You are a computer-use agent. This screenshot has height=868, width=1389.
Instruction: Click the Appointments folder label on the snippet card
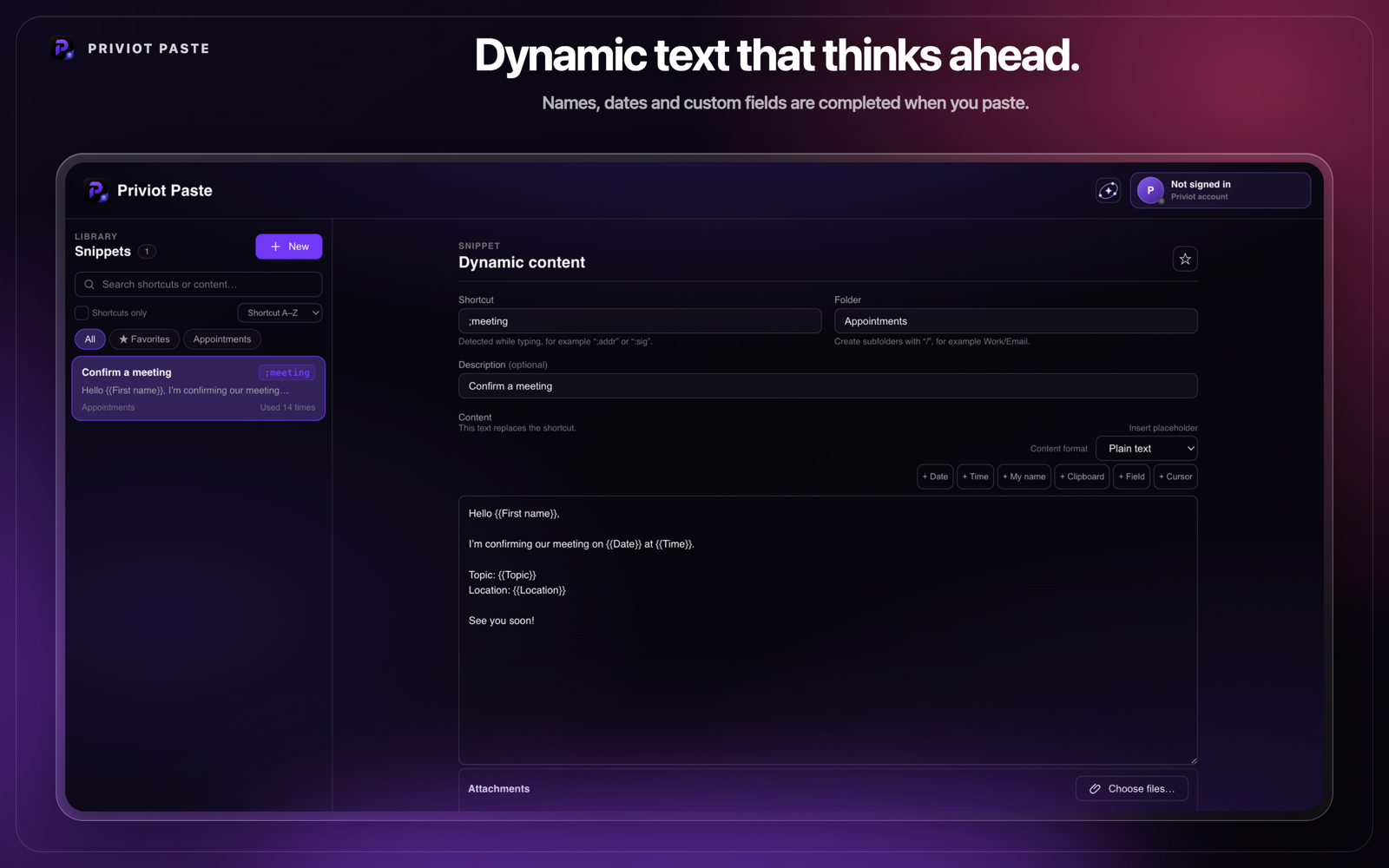[109, 407]
